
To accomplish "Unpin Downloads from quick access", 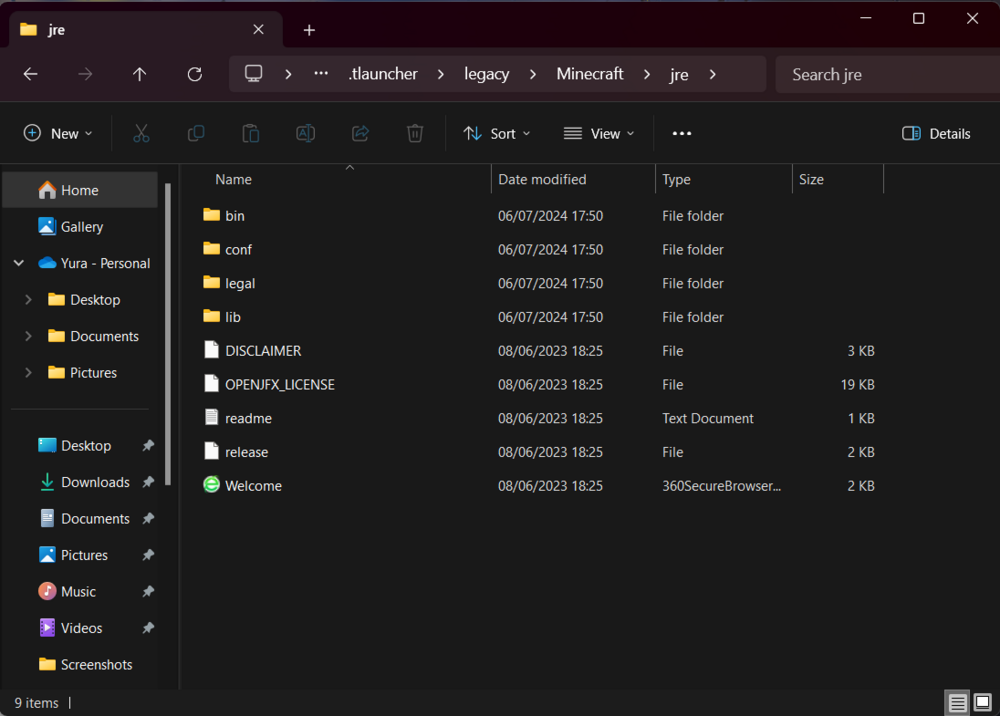I will pos(148,482).
